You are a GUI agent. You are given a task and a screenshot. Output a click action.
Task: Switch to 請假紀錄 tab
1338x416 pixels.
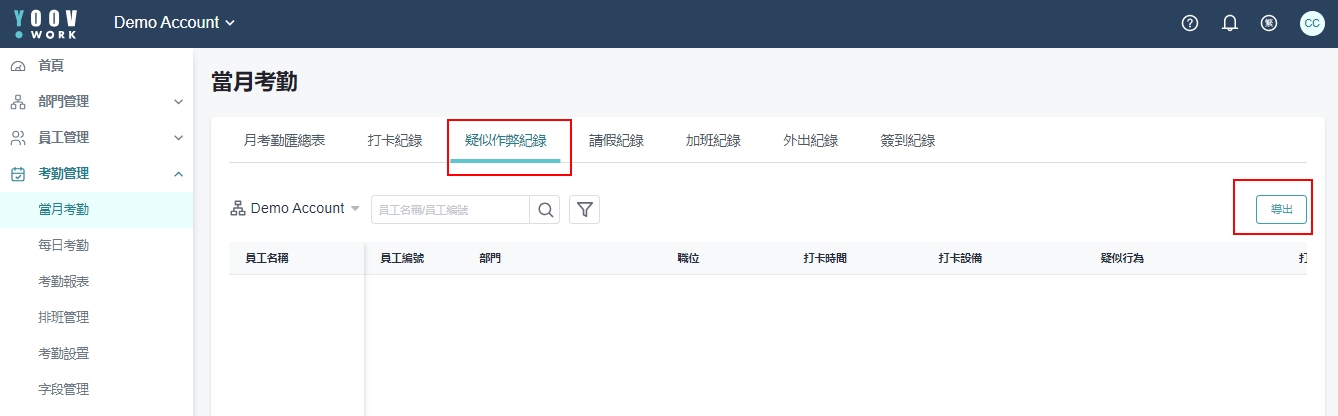tap(616, 141)
